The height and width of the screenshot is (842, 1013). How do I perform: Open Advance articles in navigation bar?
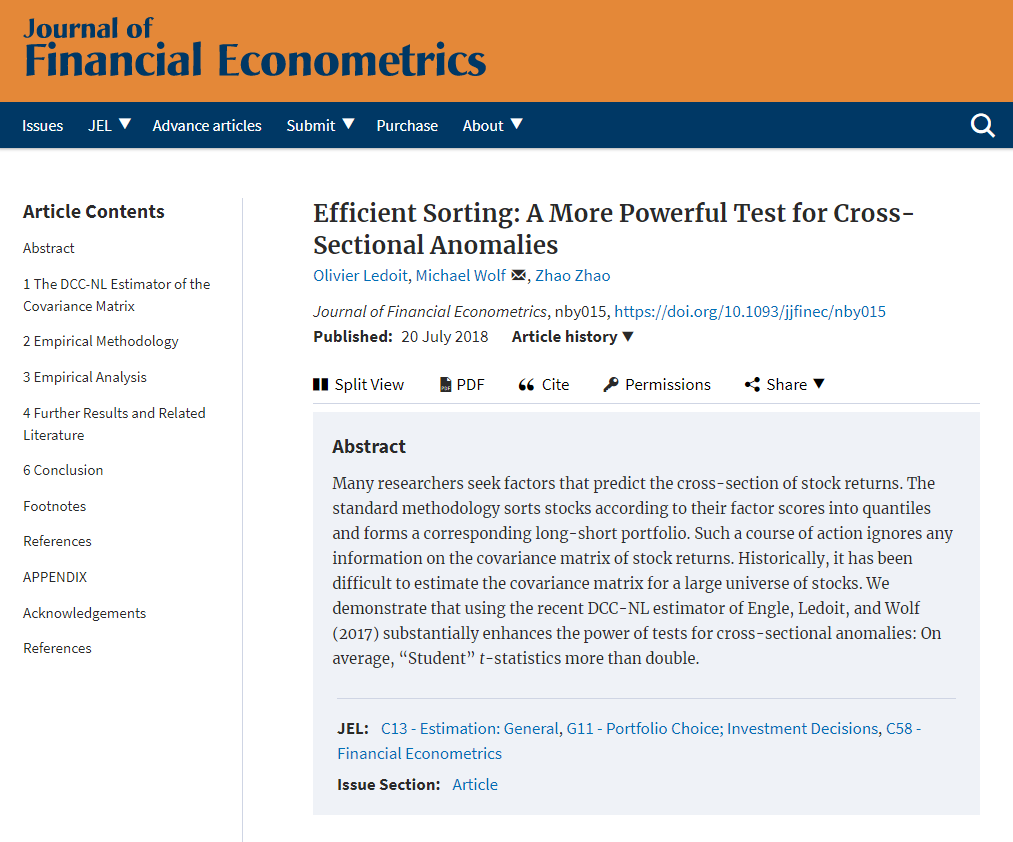207,125
